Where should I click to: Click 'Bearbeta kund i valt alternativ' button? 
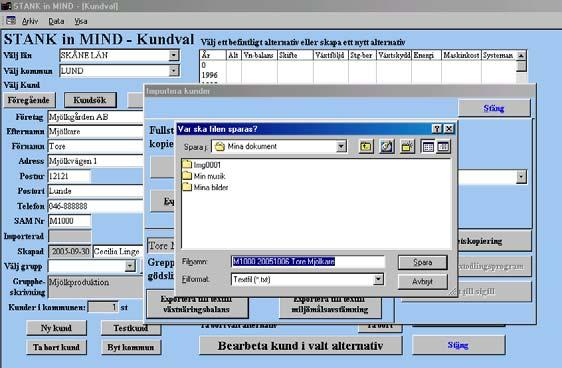(x=300, y=346)
